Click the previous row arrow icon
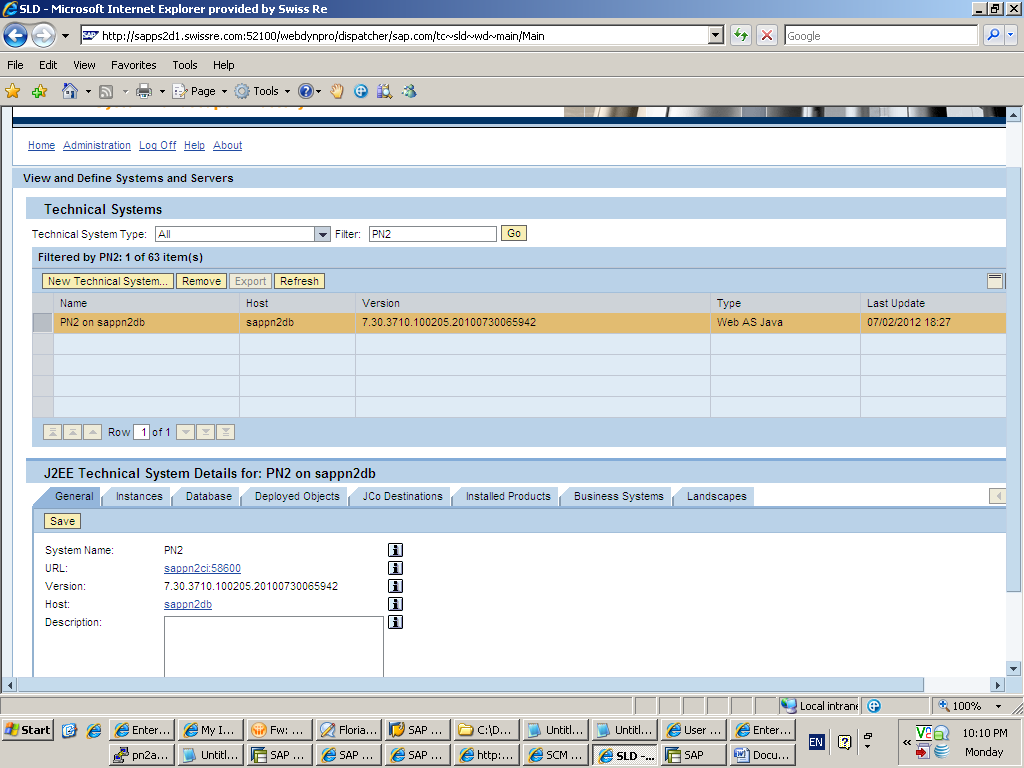The image size is (1024, 768). pos(92,432)
